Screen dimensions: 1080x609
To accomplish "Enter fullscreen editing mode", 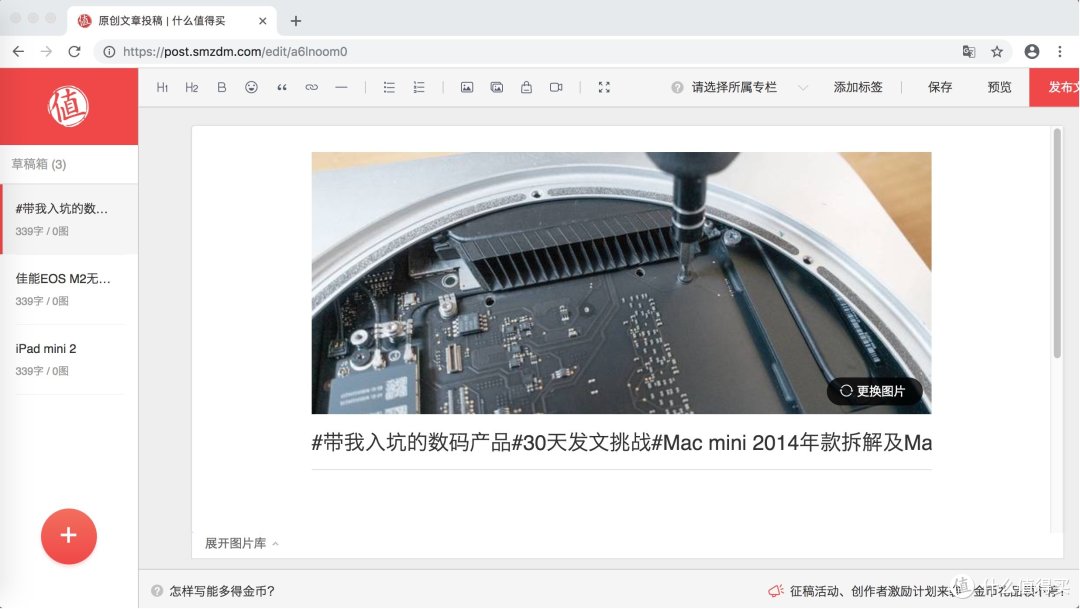I will [x=604, y=87].
